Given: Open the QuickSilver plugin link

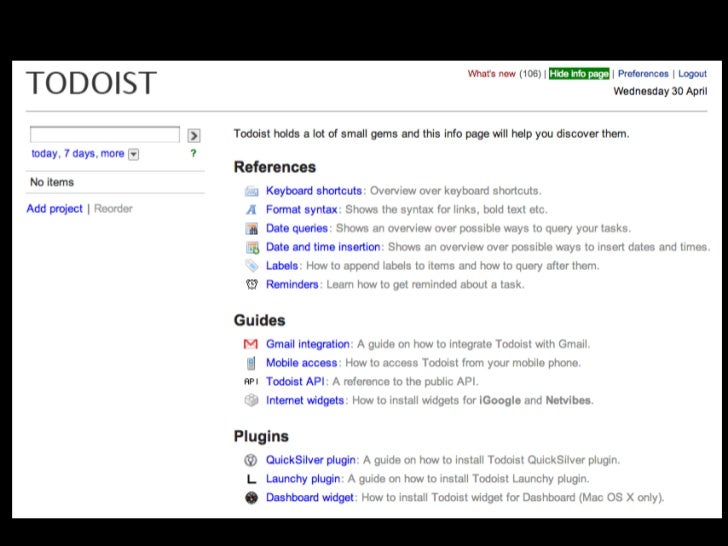Looking at the screenshot, I should [x=311, y=460].
